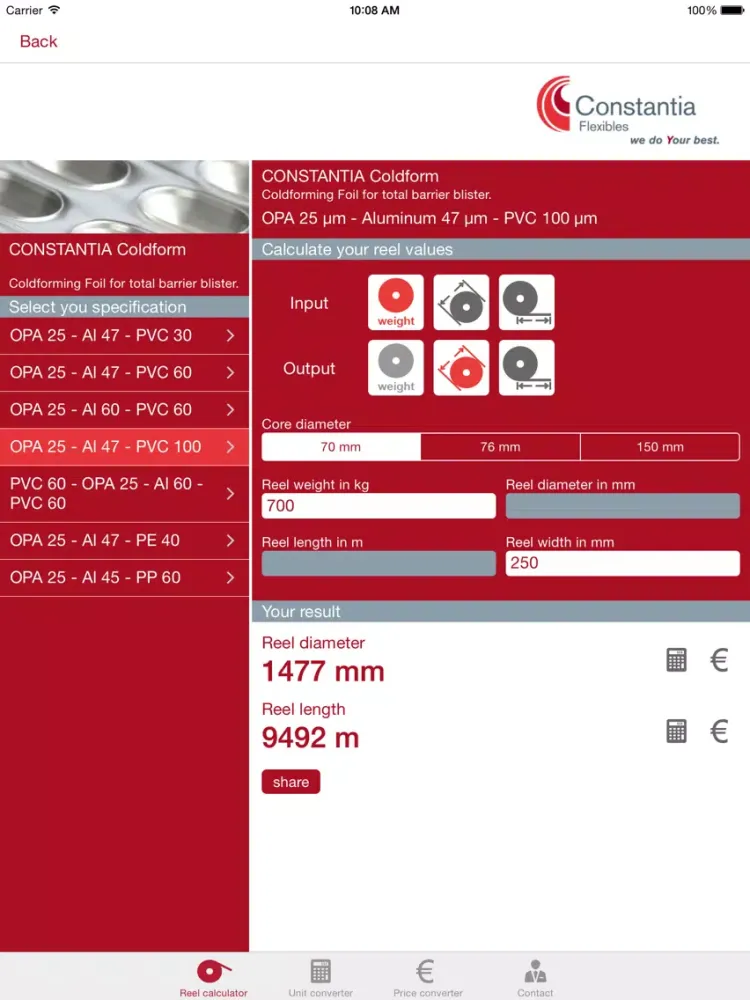The image size is (750, 1000).
Task: Tap chevron on PVC 60 - OPA 25 row
Action: pos(230,494)
